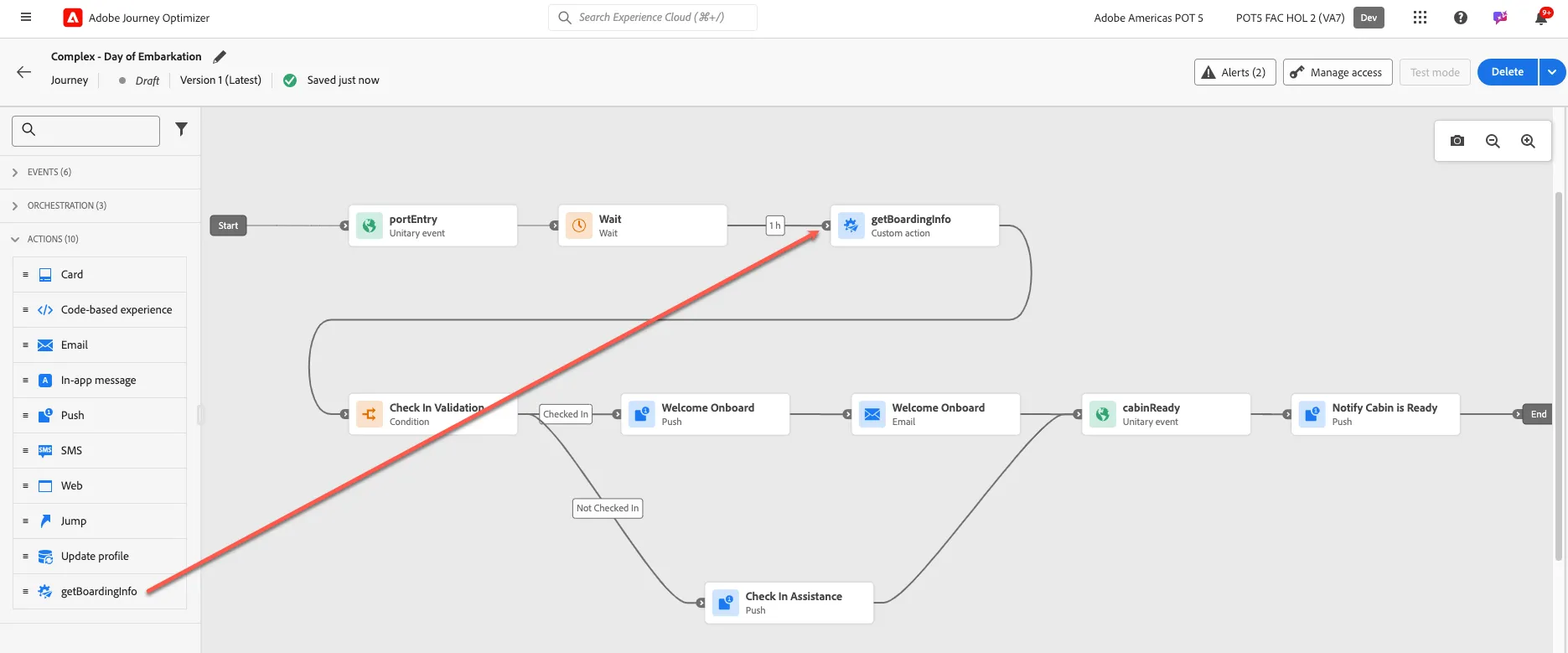Viewport: 1568px width, 653px height.
Task: Select the SMS action in palette
Action: [100, 450]
